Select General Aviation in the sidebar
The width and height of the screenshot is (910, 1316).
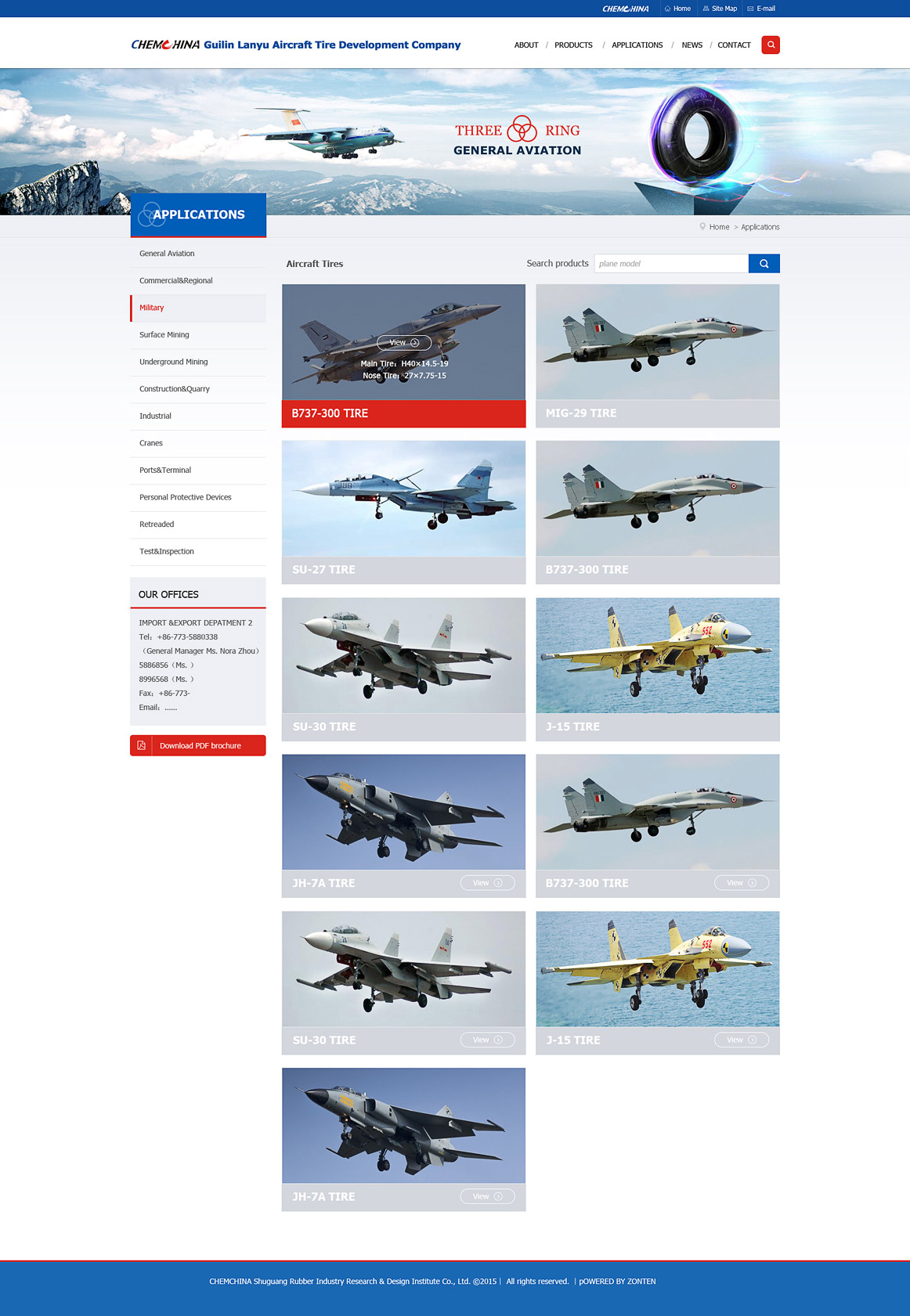[x=198, y=254]
